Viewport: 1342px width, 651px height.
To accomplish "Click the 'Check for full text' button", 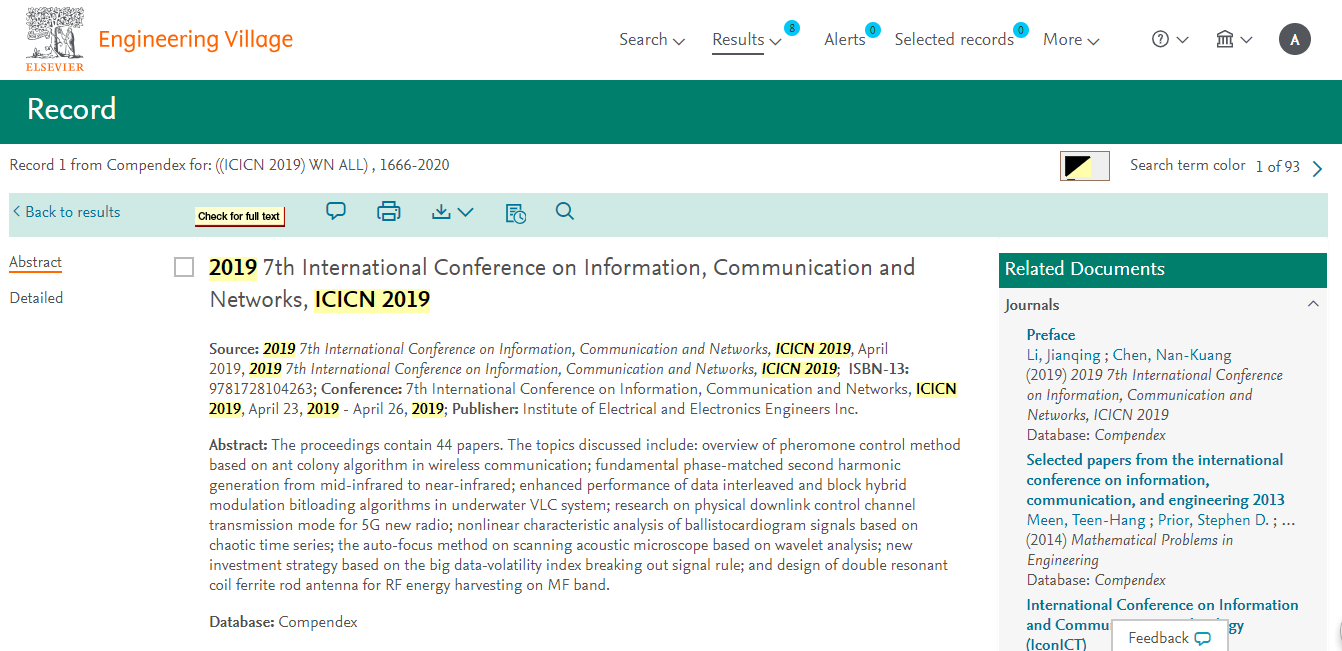I will pos(239,216).
